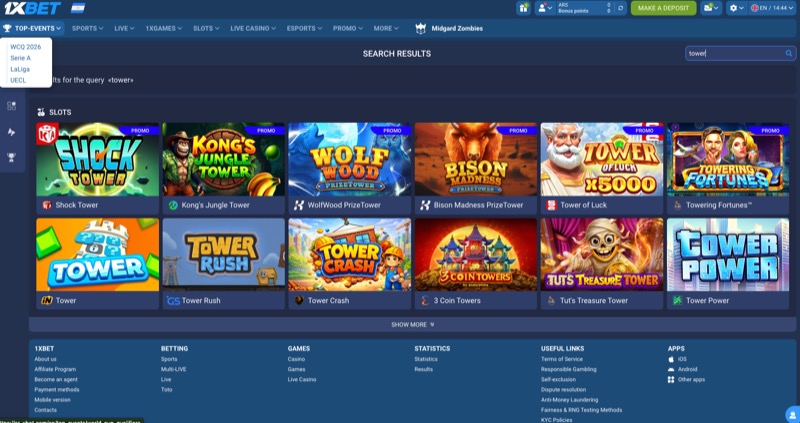
Task: Open the support chat bubble
Action: [x=792, y=414]
